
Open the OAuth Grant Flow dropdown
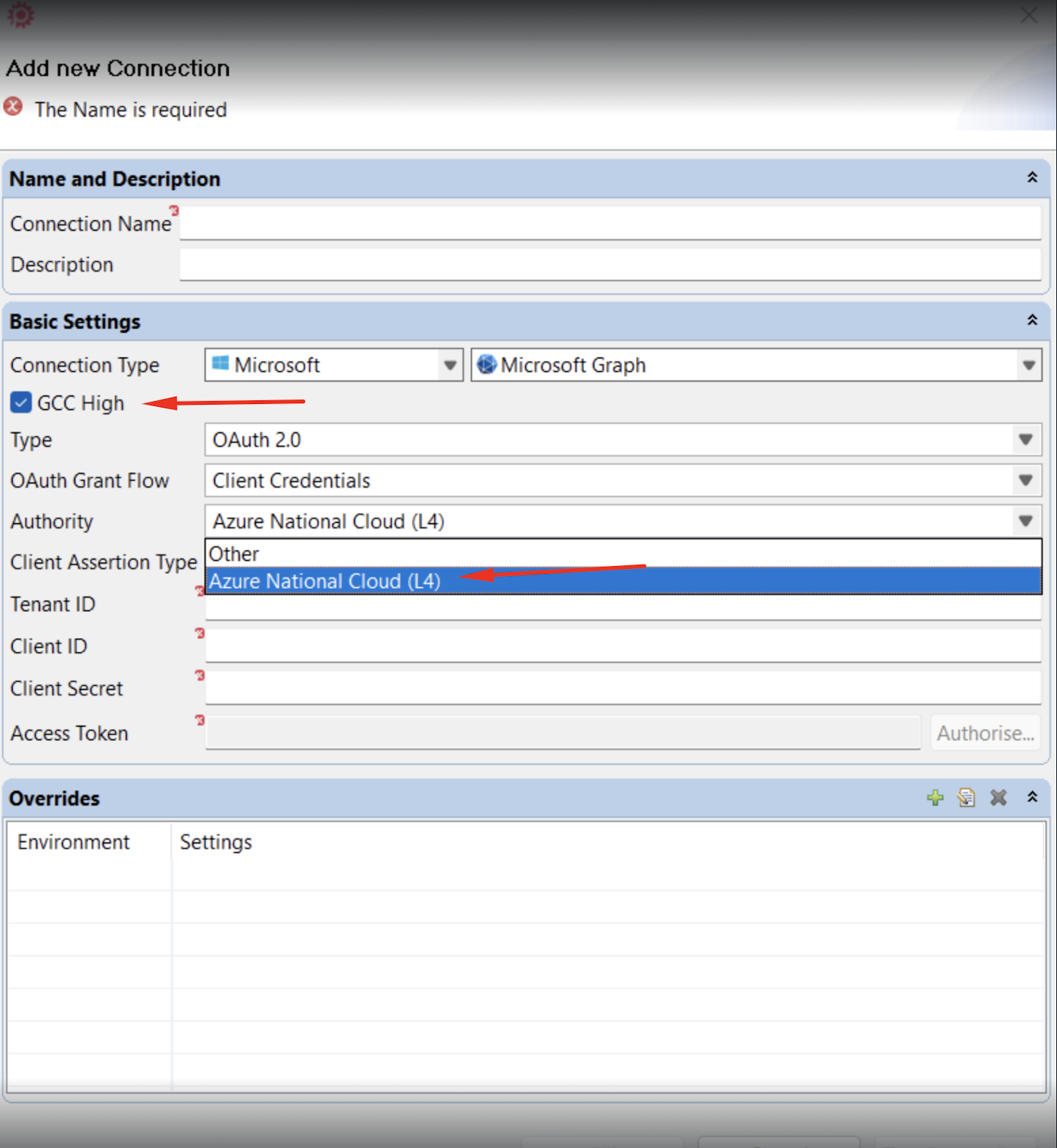1025,481
